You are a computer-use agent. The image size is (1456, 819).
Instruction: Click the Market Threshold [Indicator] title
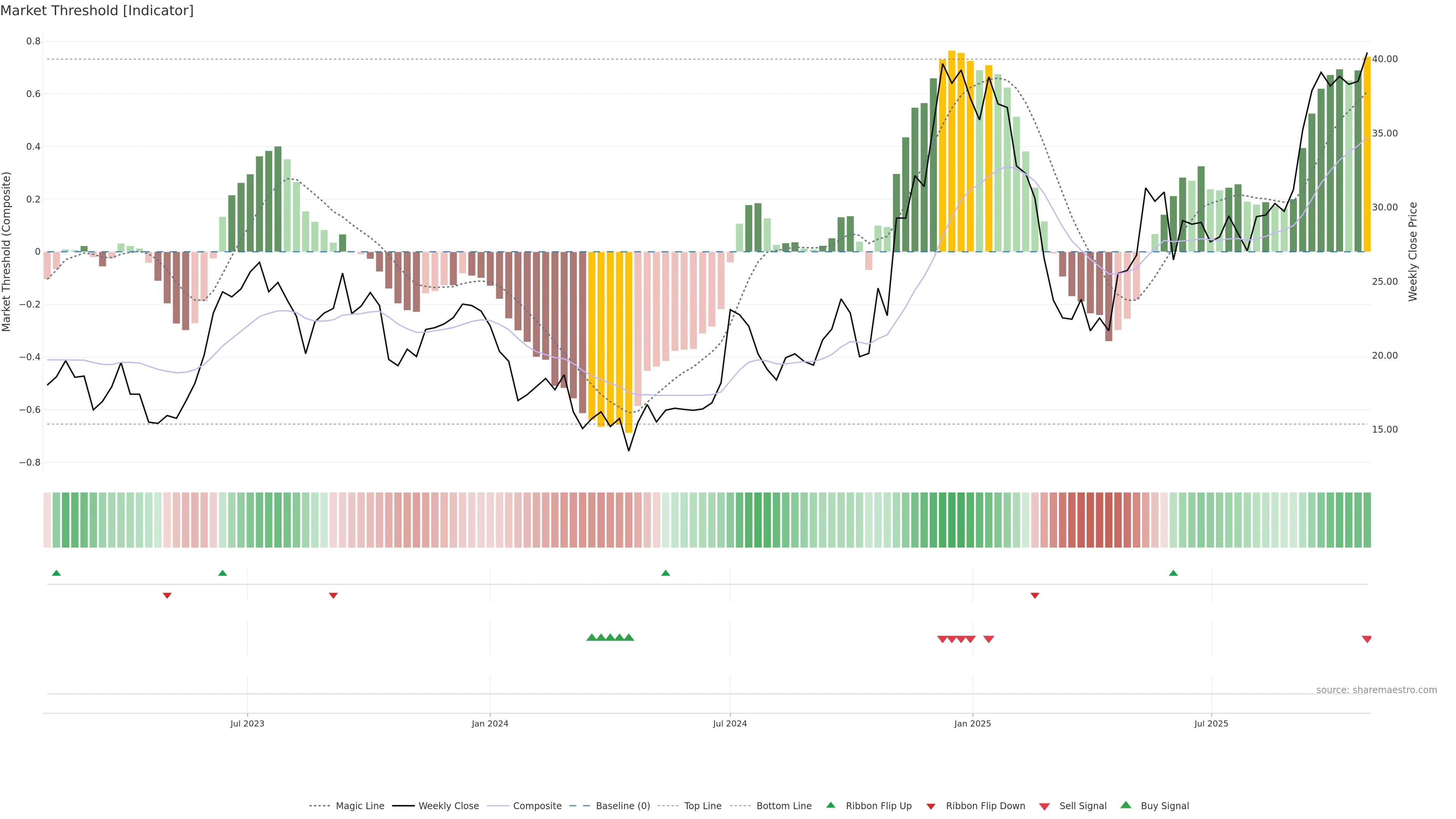pos(97,11)
